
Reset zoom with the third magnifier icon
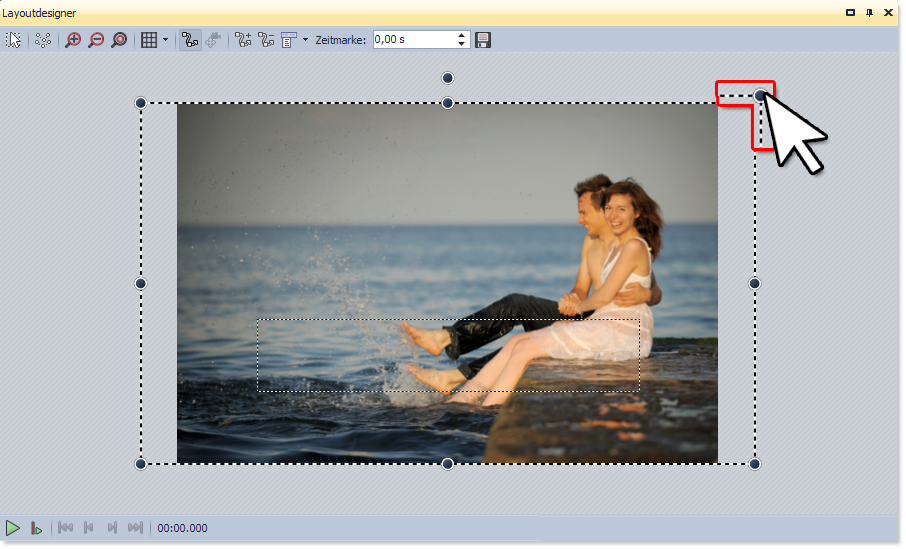coord(119,40)
